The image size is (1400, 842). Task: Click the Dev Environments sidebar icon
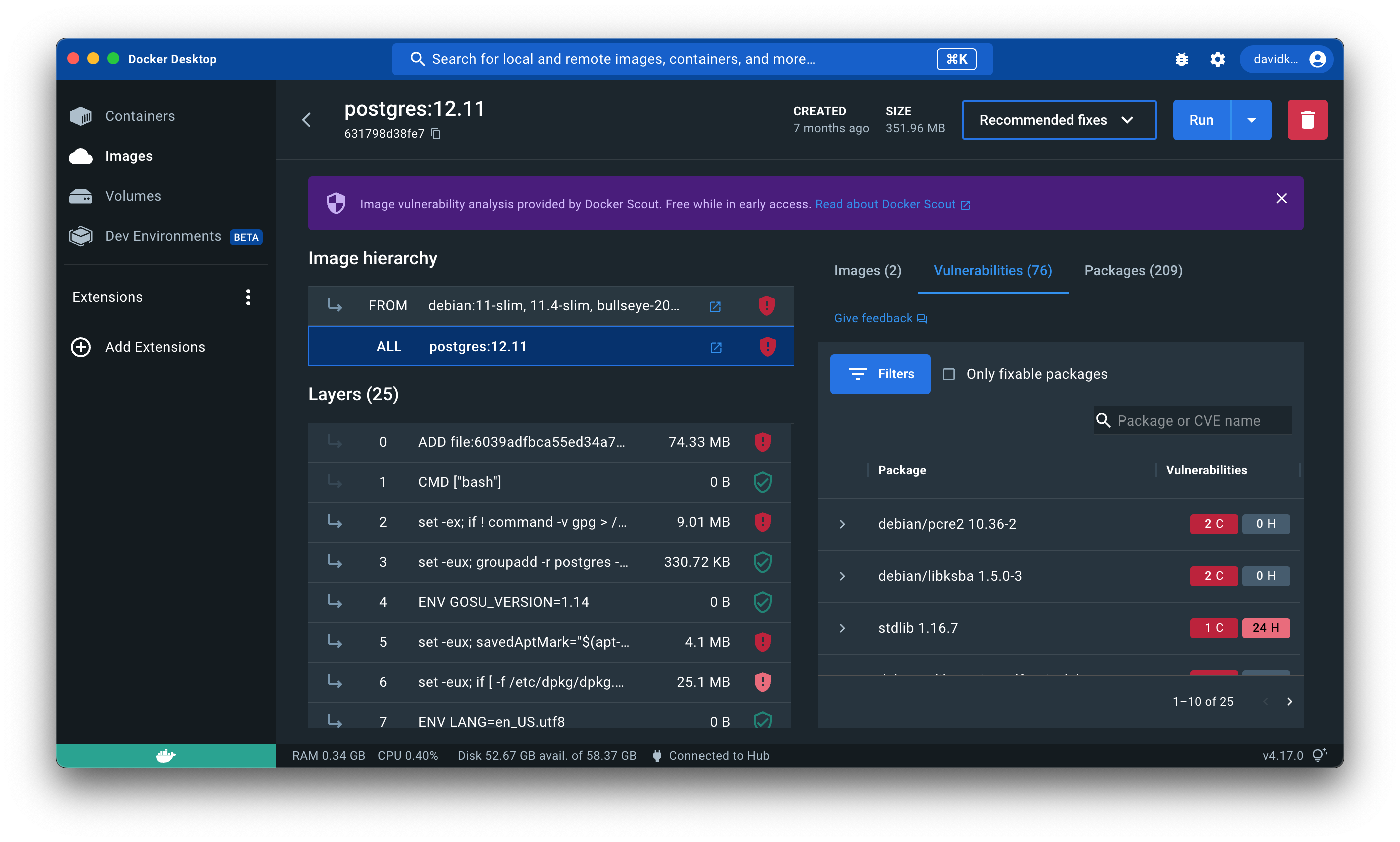[82, 236]
